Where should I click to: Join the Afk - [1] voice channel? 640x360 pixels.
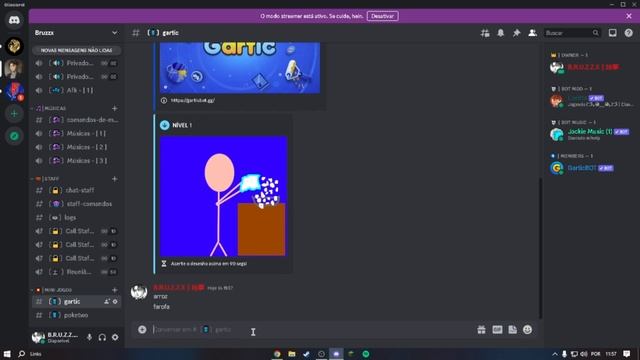tap(76, 90)
